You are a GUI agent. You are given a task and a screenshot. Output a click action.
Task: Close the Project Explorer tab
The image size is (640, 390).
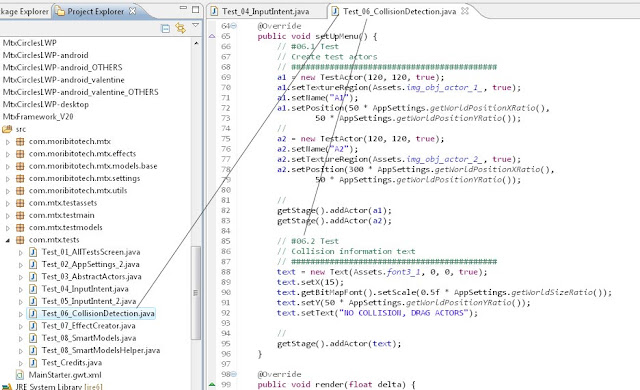132,11
